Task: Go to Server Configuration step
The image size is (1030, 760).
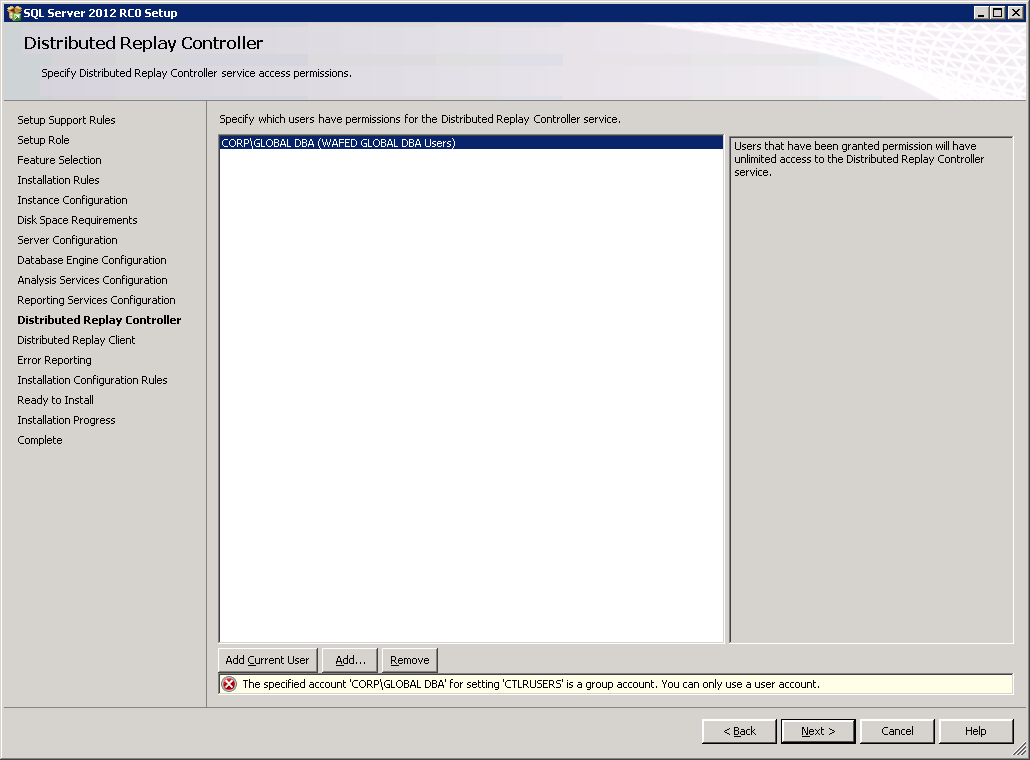Action: 67,240
